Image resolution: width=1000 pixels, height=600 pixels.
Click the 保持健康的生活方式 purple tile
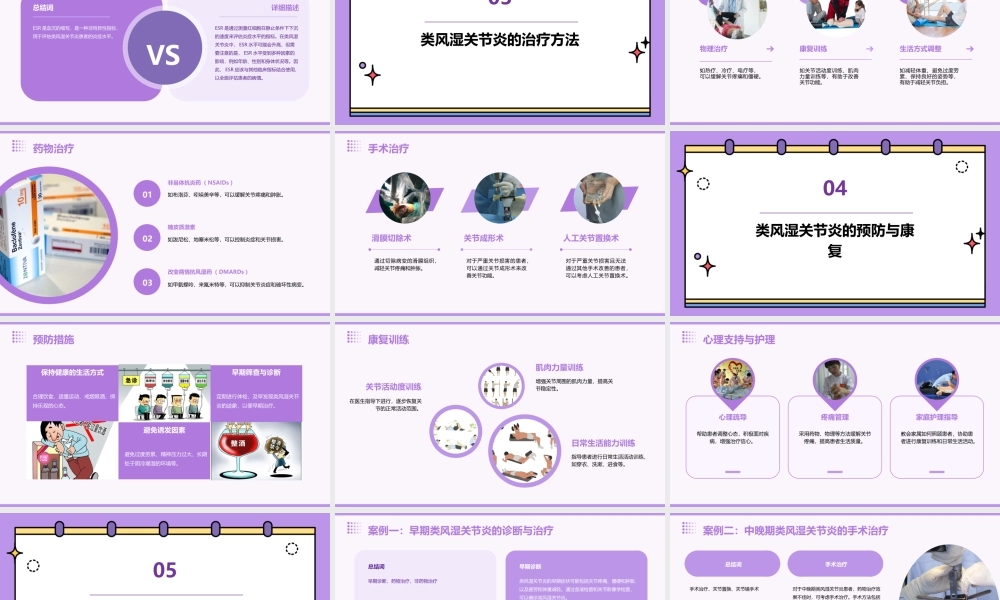pos(72,393)
